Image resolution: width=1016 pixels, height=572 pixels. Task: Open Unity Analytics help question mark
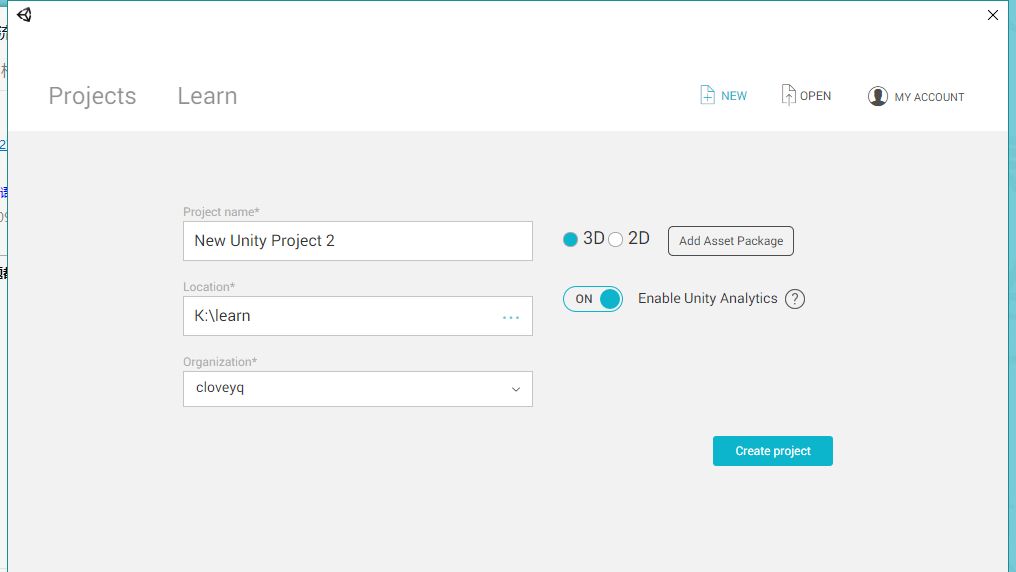pyautogui.click(x=795, y=299)
